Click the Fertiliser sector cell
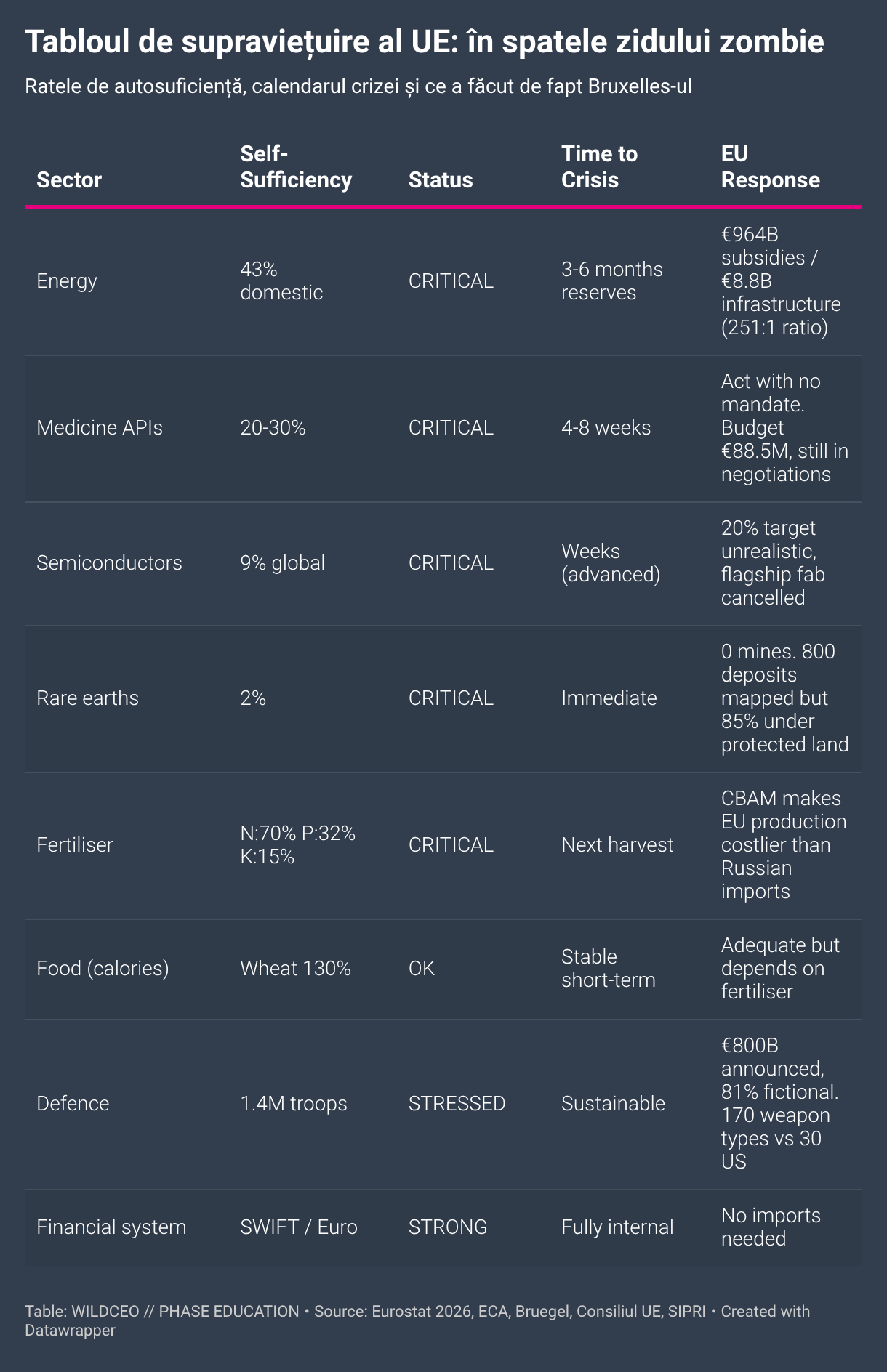This screenshot has height=1372, width=887. coord(75,844)
